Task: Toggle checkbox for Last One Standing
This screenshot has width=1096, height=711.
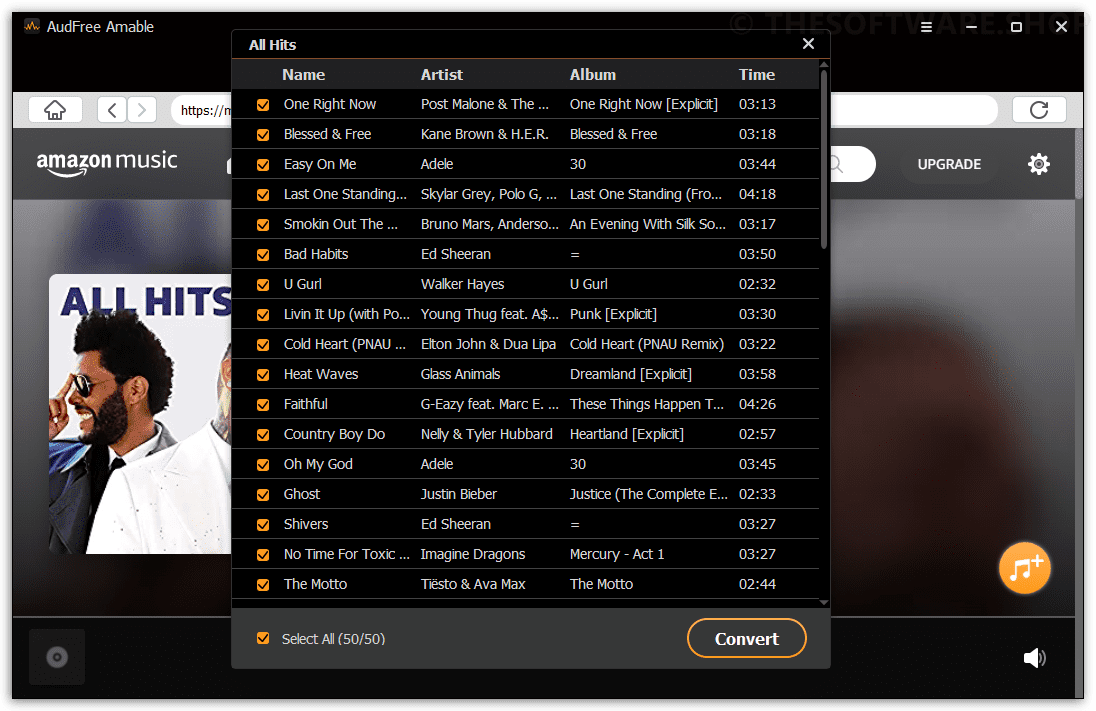Action: click(x=263, y=195)
